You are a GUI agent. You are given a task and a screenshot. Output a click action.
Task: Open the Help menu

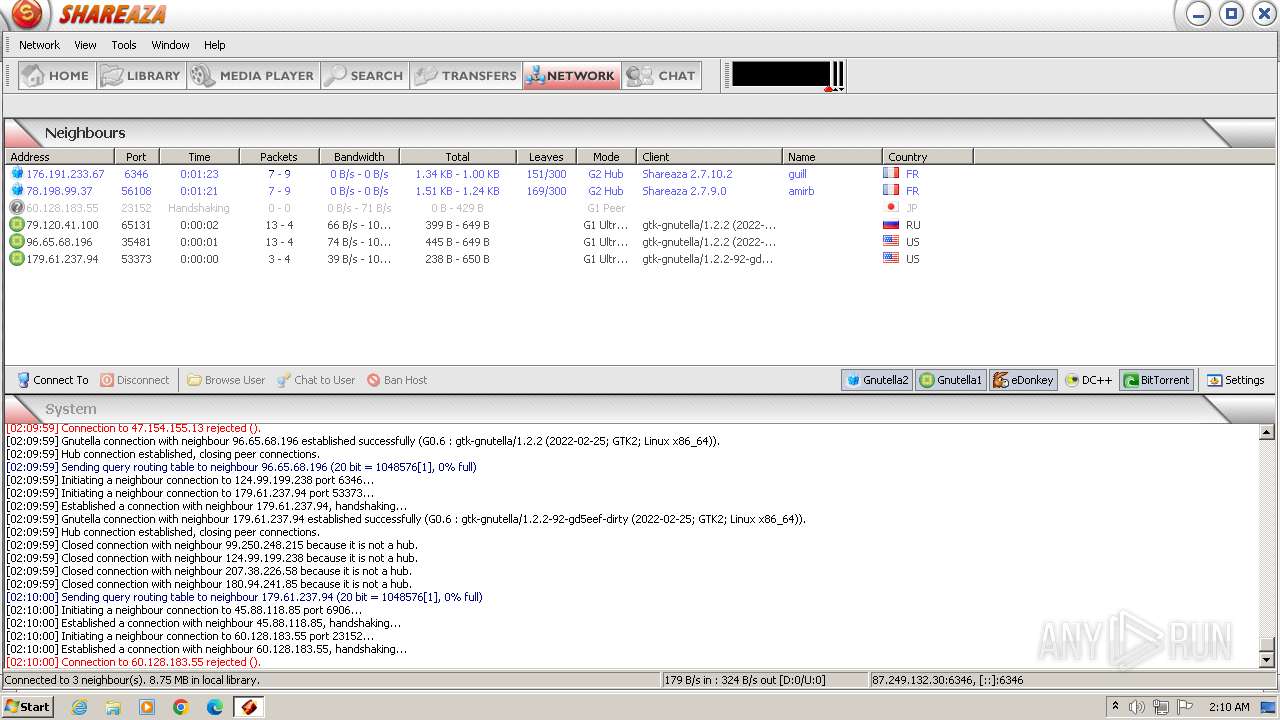coord(215,45)
